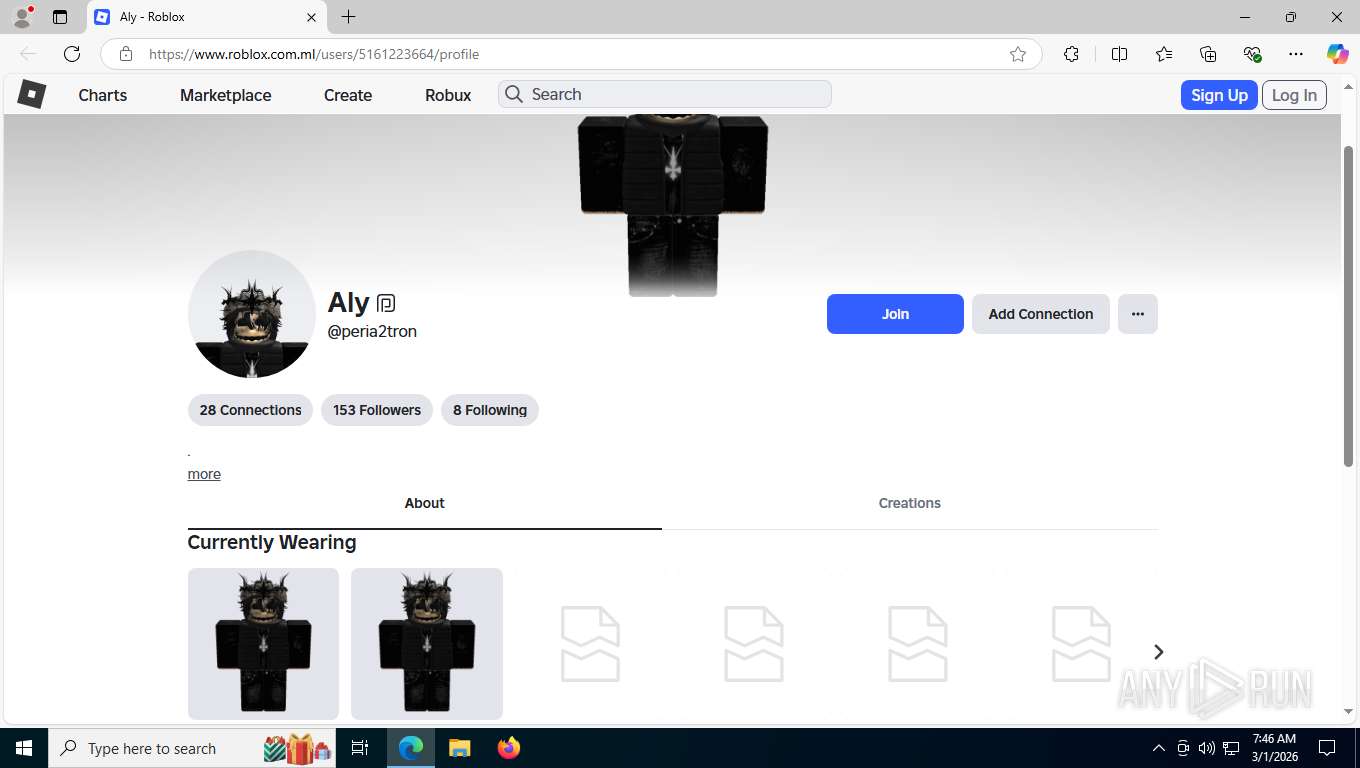View site information lock icon
The width and height of the screenshot is (1360, 768).
pyautogui.click(x=125, y=54)
